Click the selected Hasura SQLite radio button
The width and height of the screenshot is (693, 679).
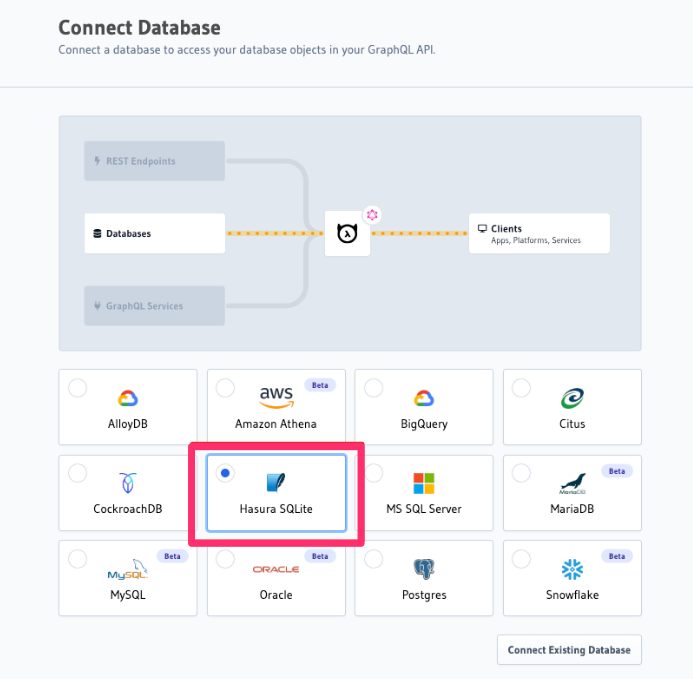(225, 473)
